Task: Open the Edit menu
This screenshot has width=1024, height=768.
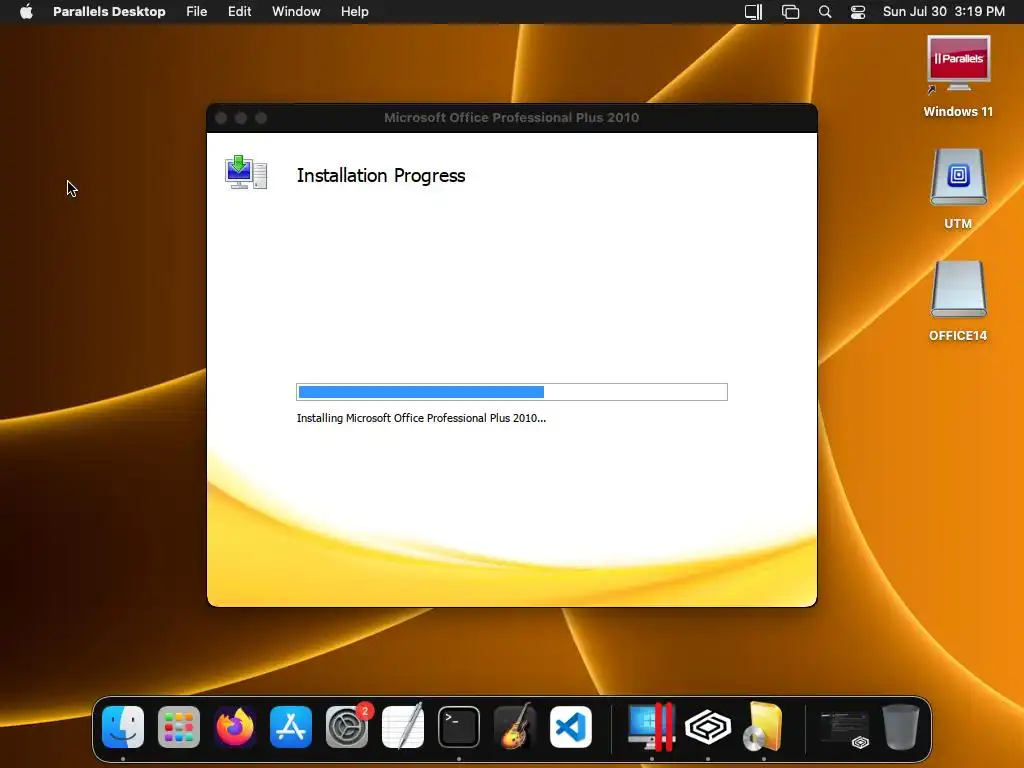Action: click(x=240, y=12)
